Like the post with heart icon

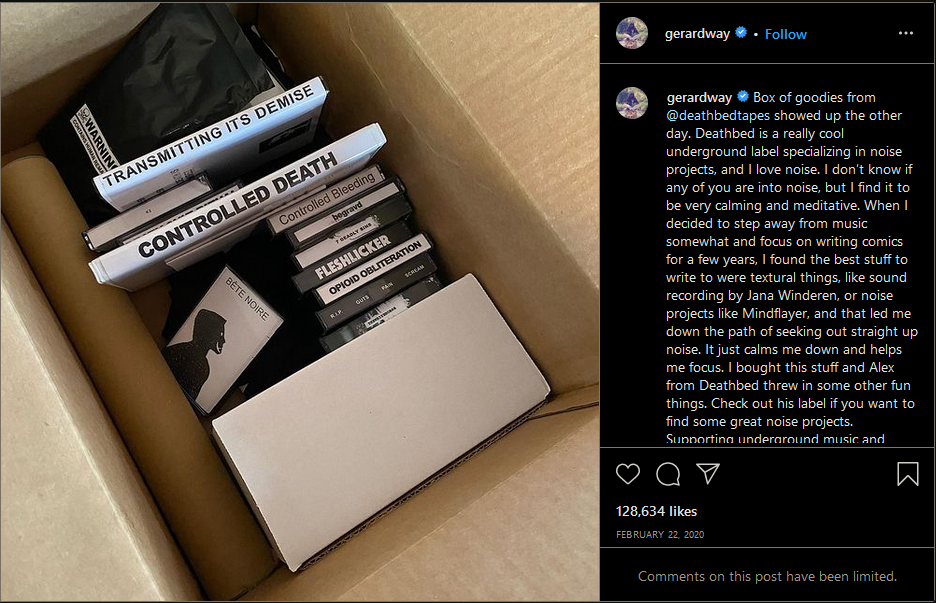pos(627,474)
